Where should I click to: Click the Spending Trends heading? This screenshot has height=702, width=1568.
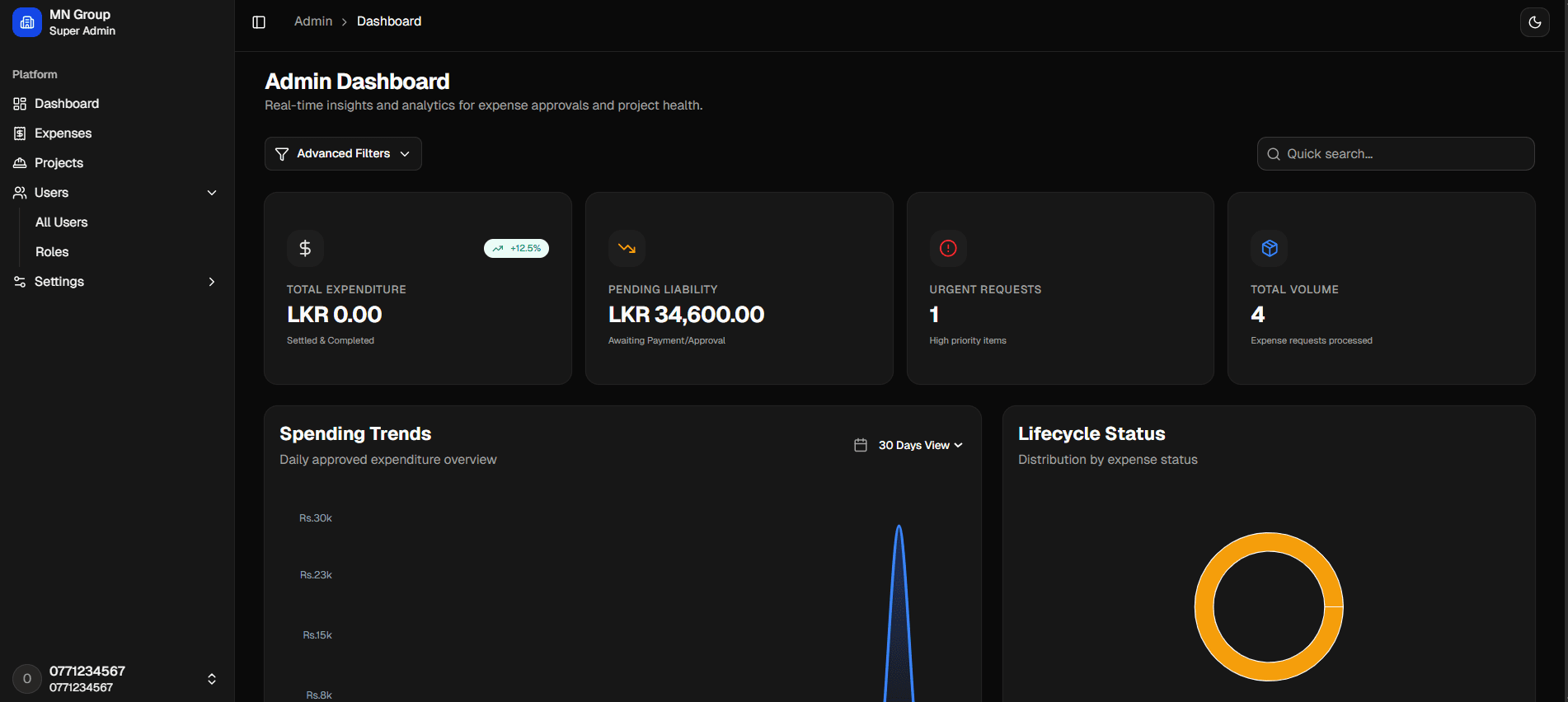355,434
